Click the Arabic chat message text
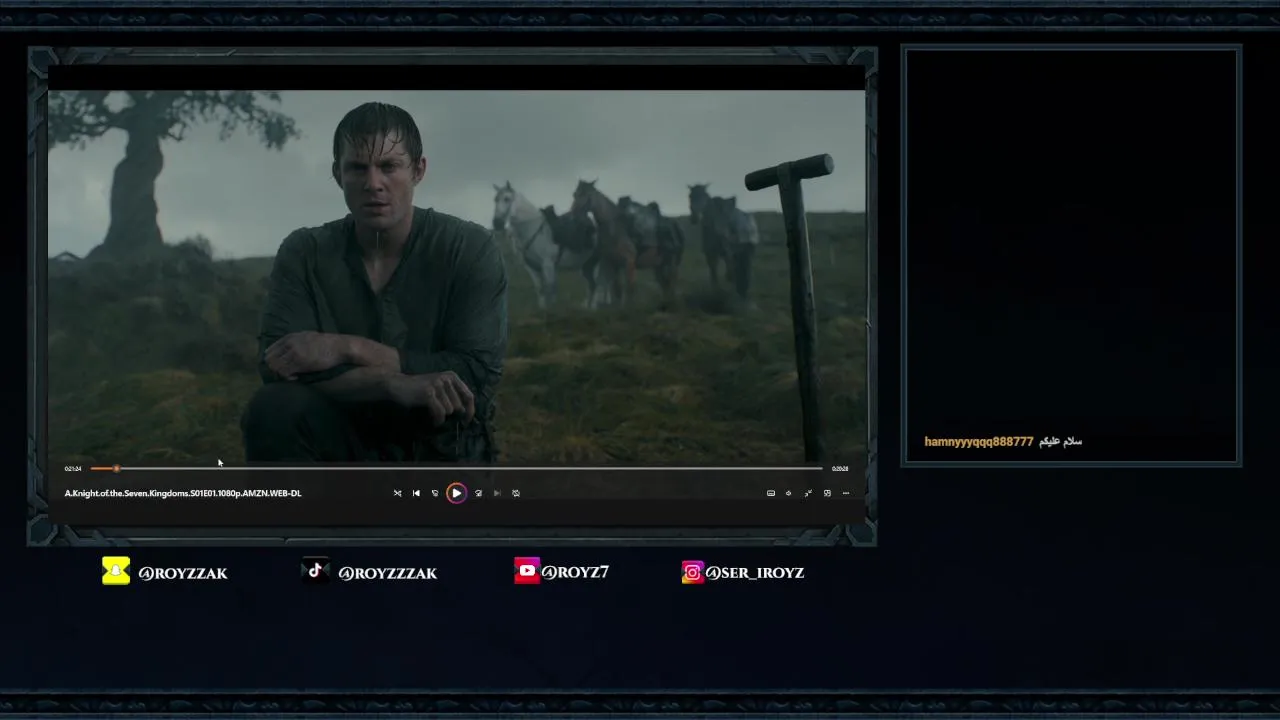 pyautogui.click(x=1061, y=441)
